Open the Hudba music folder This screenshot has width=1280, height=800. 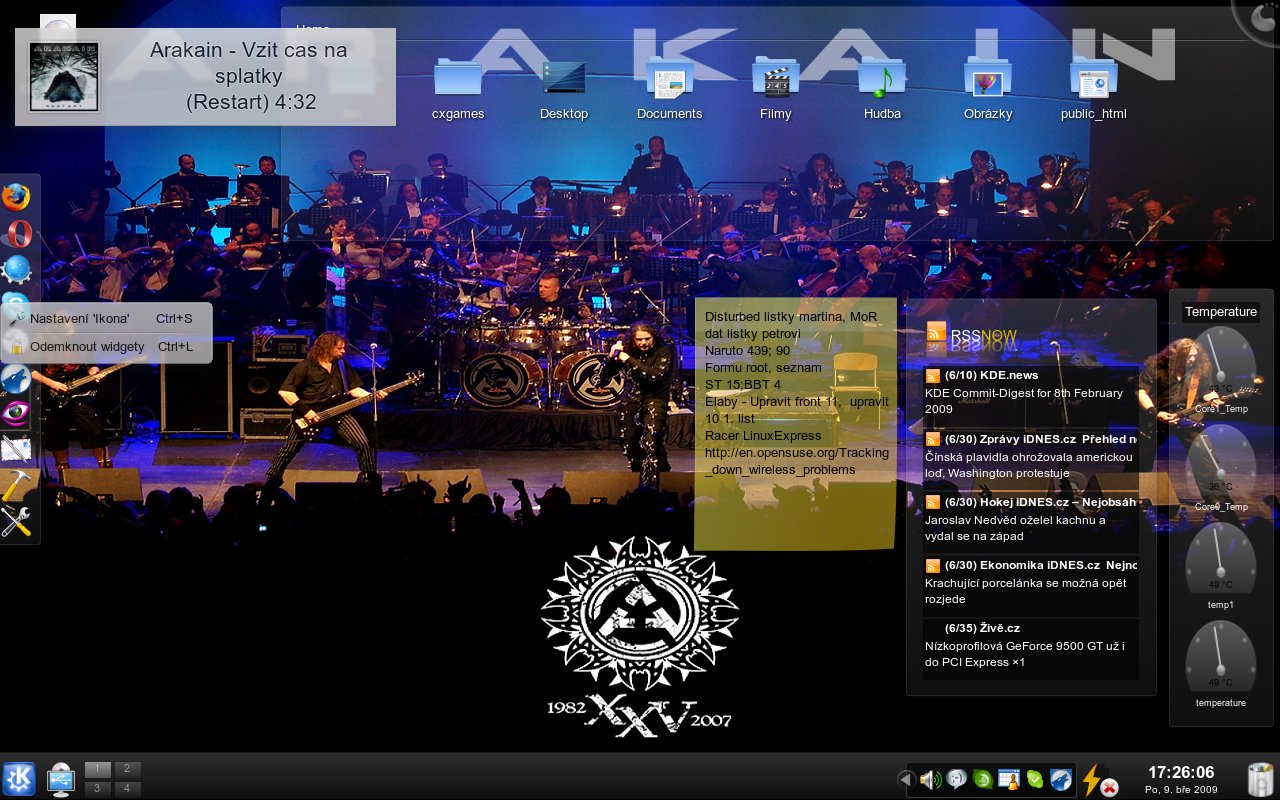click(x=882, y=89)
